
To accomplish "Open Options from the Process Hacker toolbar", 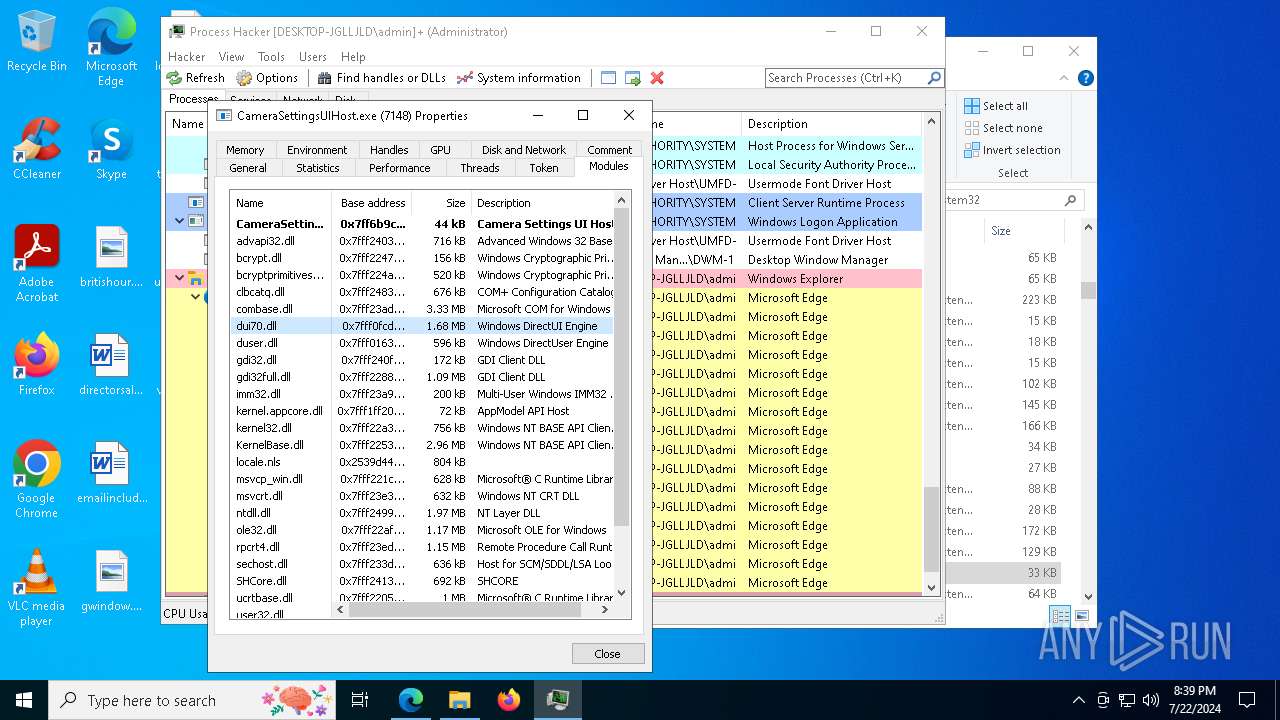I will click(267, 78).
